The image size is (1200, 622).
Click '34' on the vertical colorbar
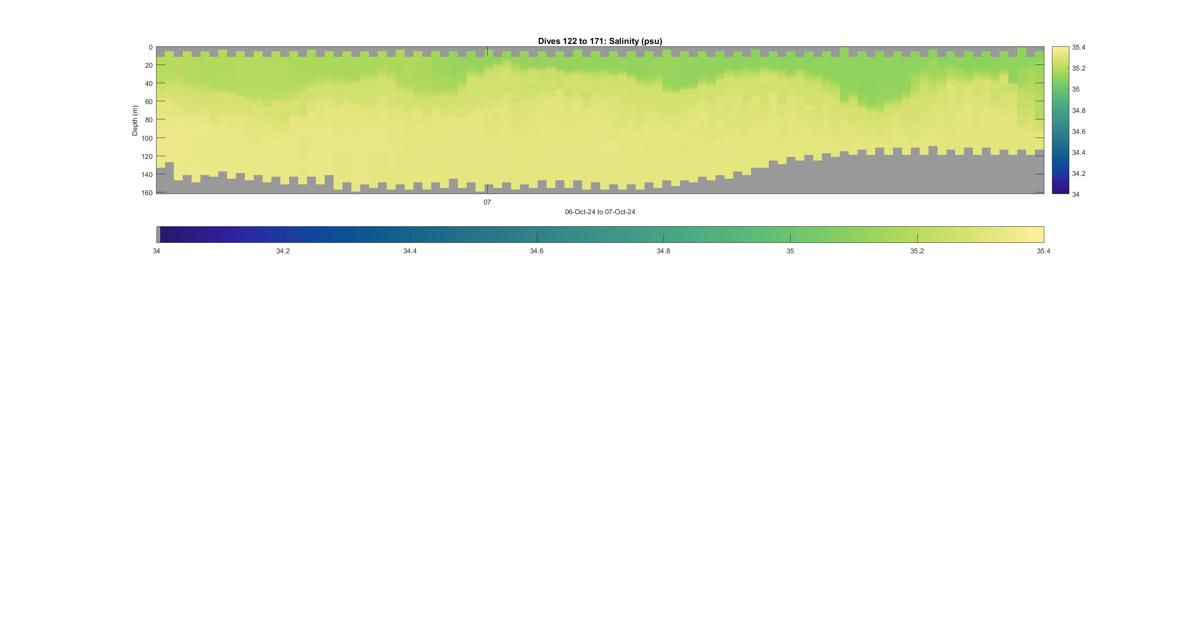pyautogui.click(x=1076, y=194)
